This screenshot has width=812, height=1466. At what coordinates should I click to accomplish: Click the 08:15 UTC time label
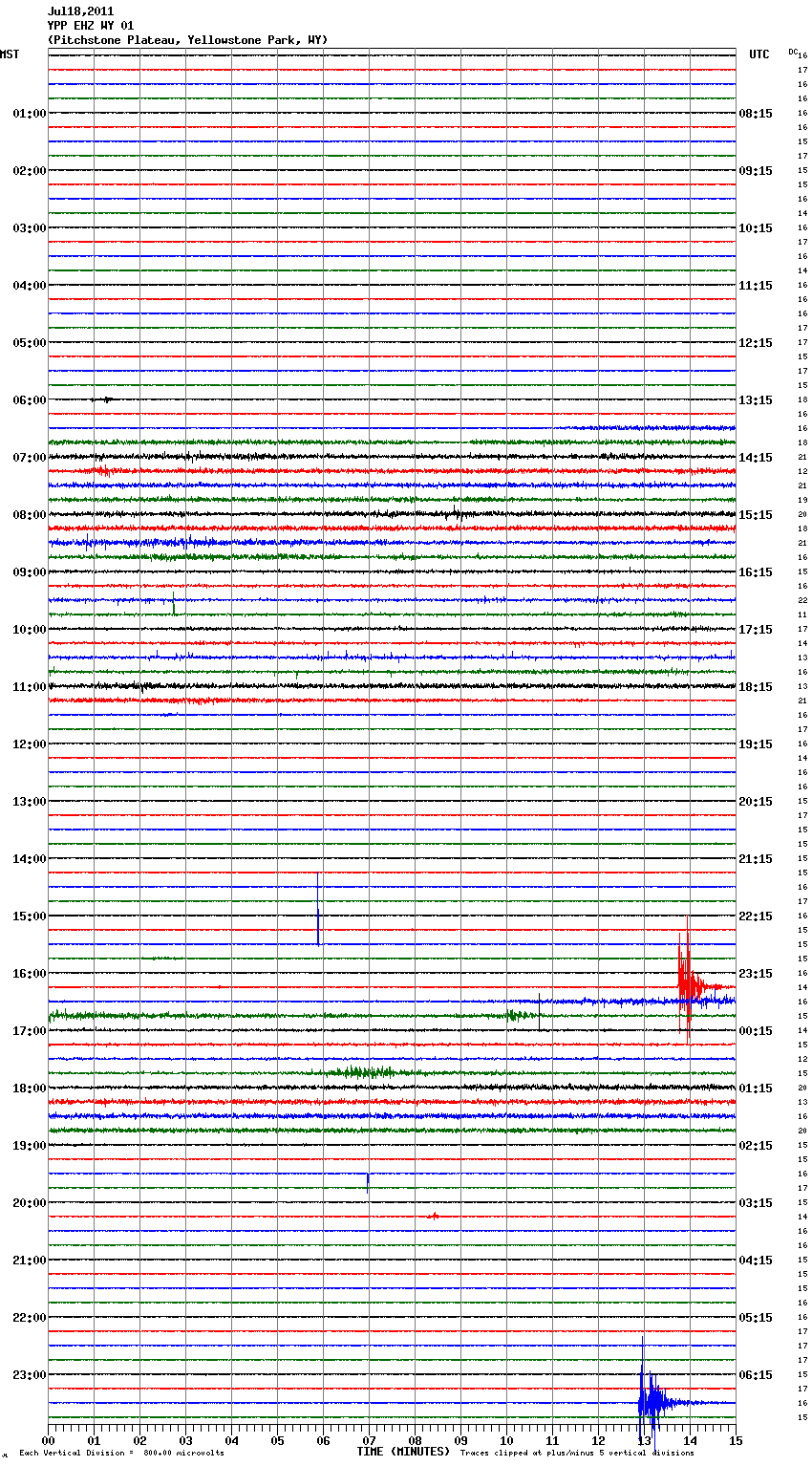pos(756,114)
